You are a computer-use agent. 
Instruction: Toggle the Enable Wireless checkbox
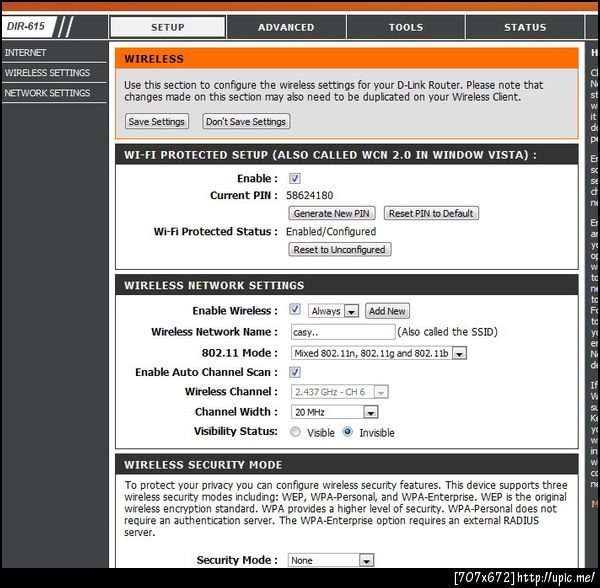[x=295, y=309]
